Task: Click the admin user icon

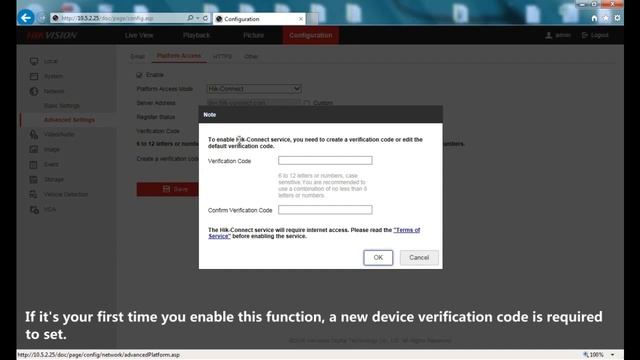Action: (x=549, y=36)
